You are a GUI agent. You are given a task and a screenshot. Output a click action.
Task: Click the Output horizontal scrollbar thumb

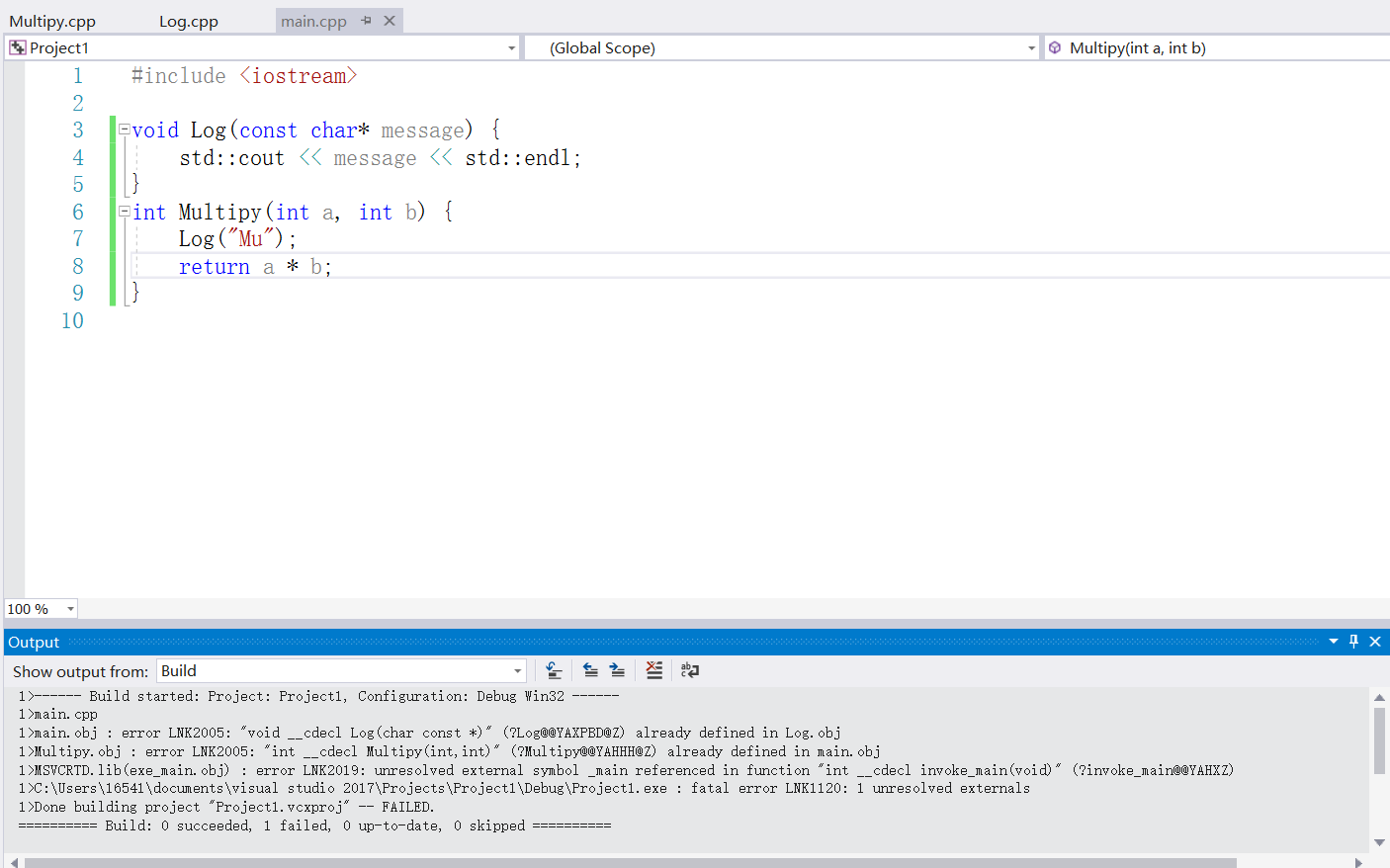pos(630,862)
